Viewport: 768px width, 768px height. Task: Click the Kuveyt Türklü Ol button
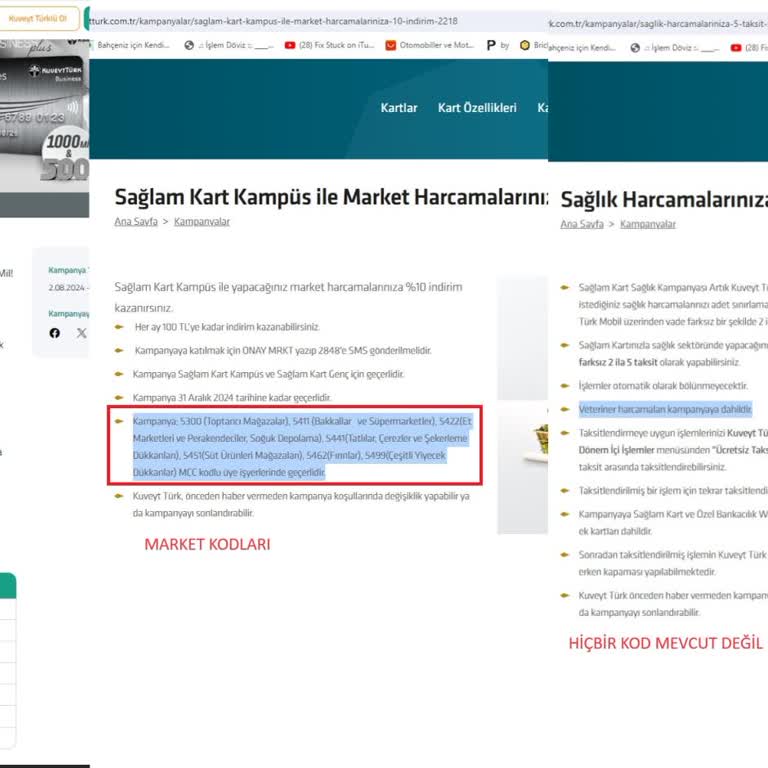[x=38, y=19]
